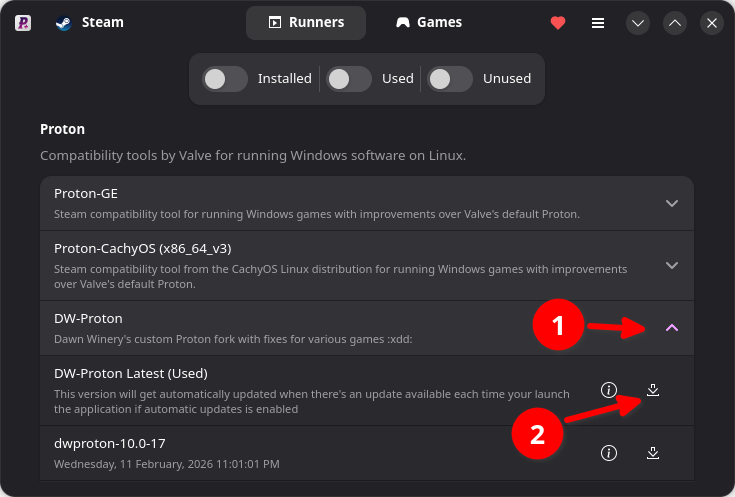The image size is (735, 497).
Task: Expand the Proton-CachyOS (x86_64_v3) row
Action: click(x=672, y=265)
